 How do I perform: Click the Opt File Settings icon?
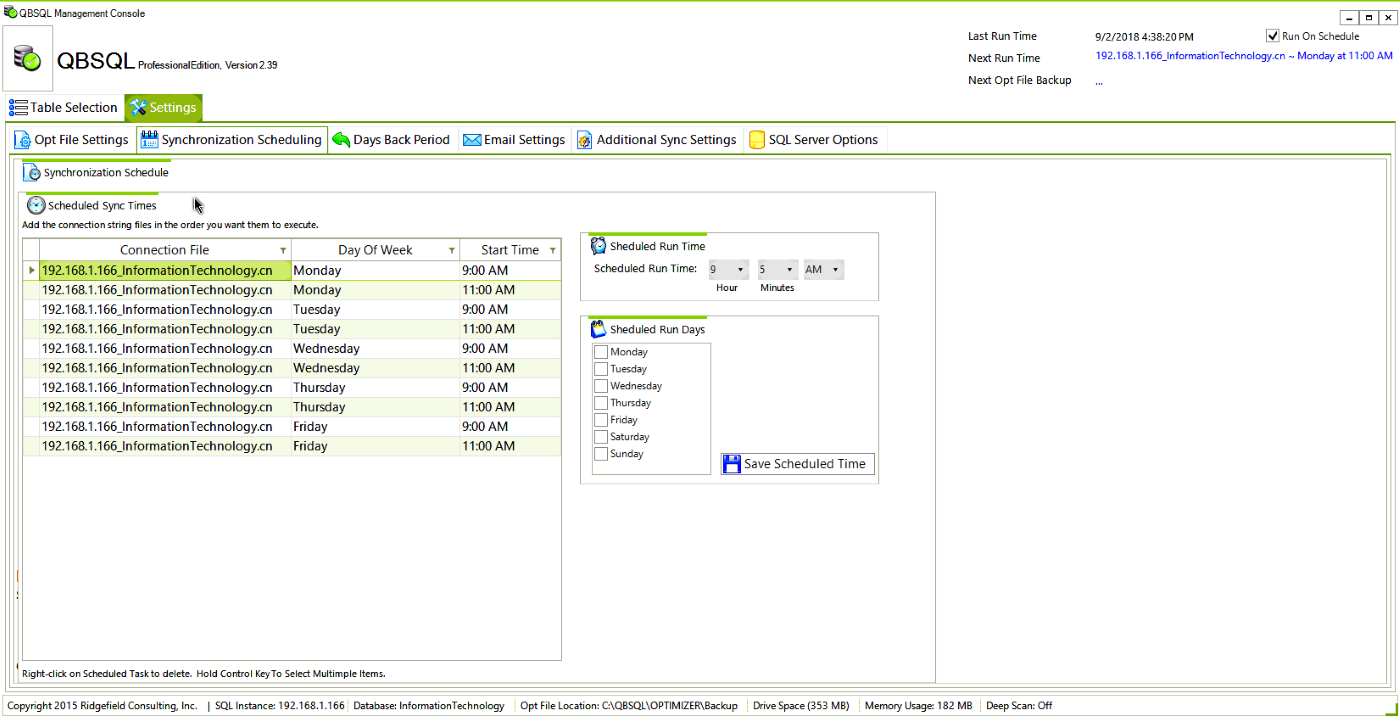22,140
